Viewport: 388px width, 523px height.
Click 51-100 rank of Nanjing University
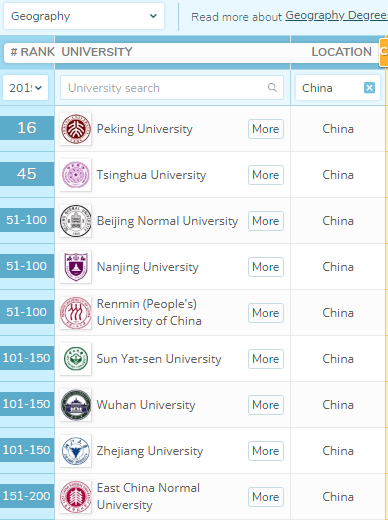coord(27,266)
